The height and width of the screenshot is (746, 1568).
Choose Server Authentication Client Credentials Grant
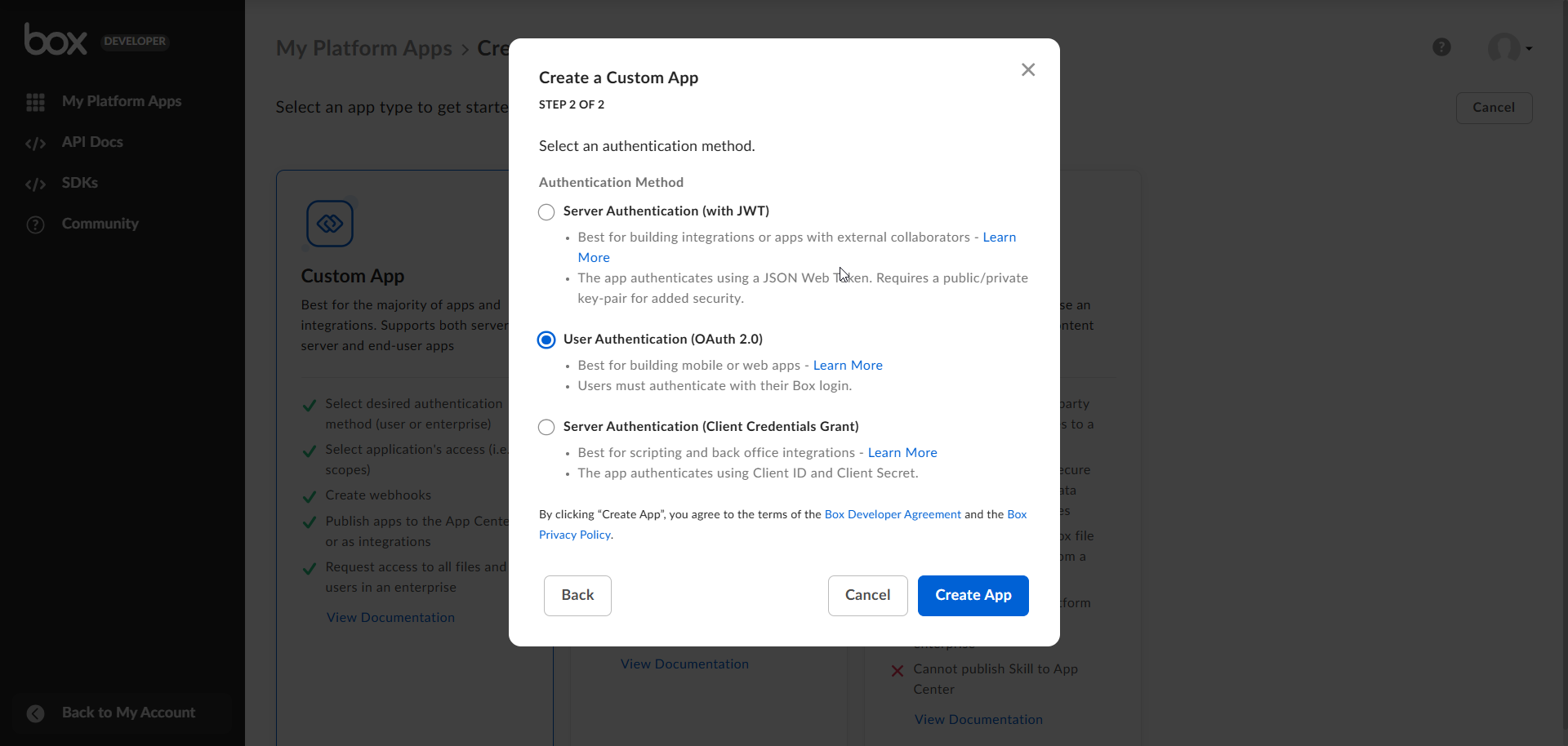click(546, 427)
